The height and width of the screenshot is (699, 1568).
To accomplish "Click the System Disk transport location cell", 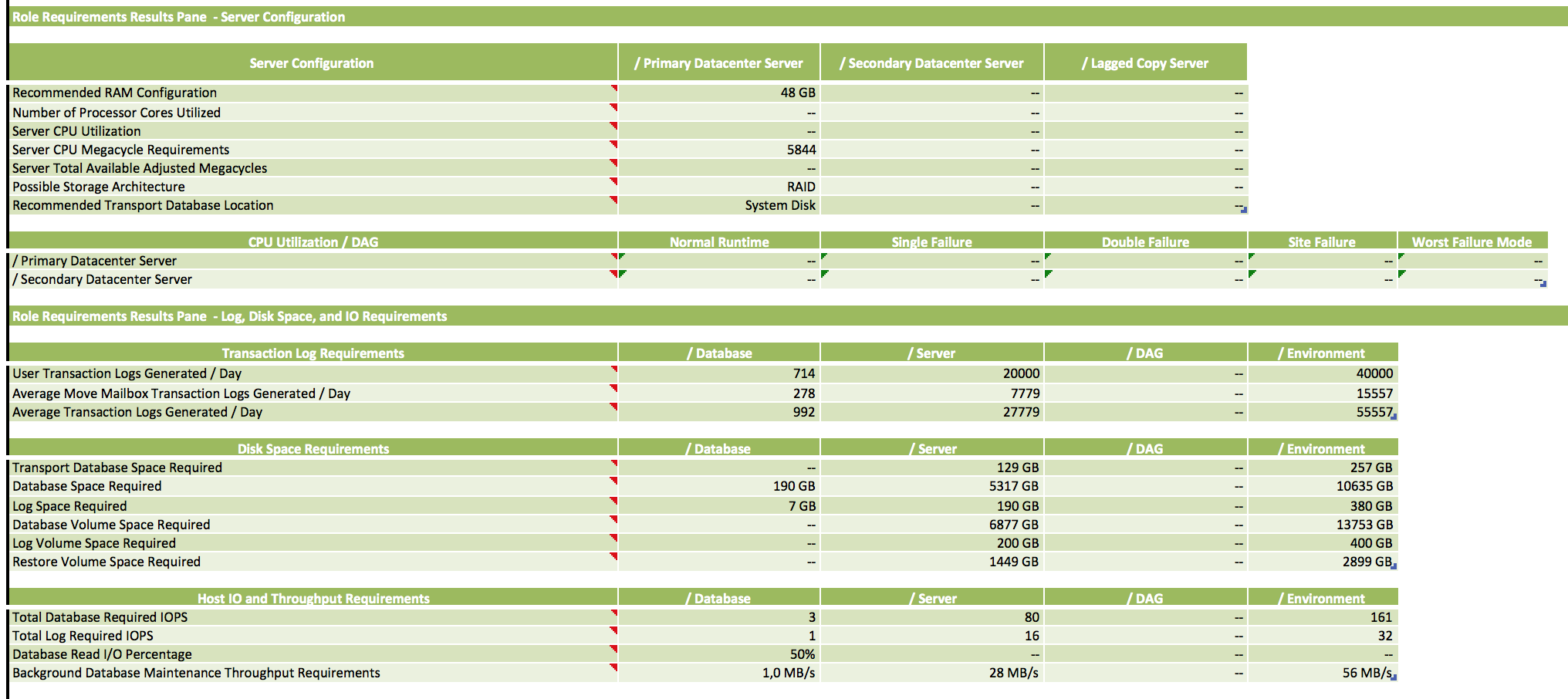I will point(719,205).
